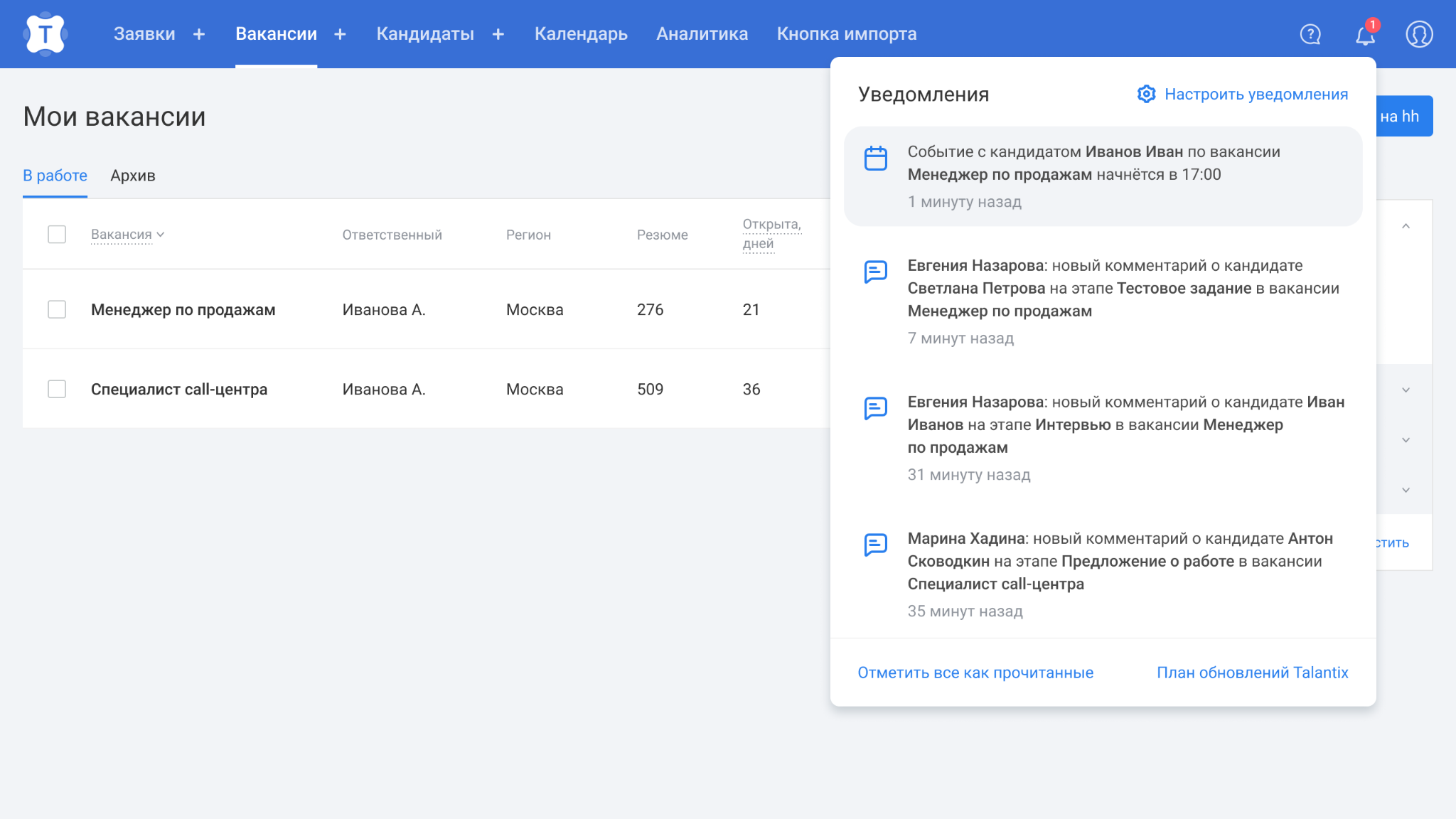
Task: Click comment icon for Интервью stage notification
Action: (x=876, y=408)
